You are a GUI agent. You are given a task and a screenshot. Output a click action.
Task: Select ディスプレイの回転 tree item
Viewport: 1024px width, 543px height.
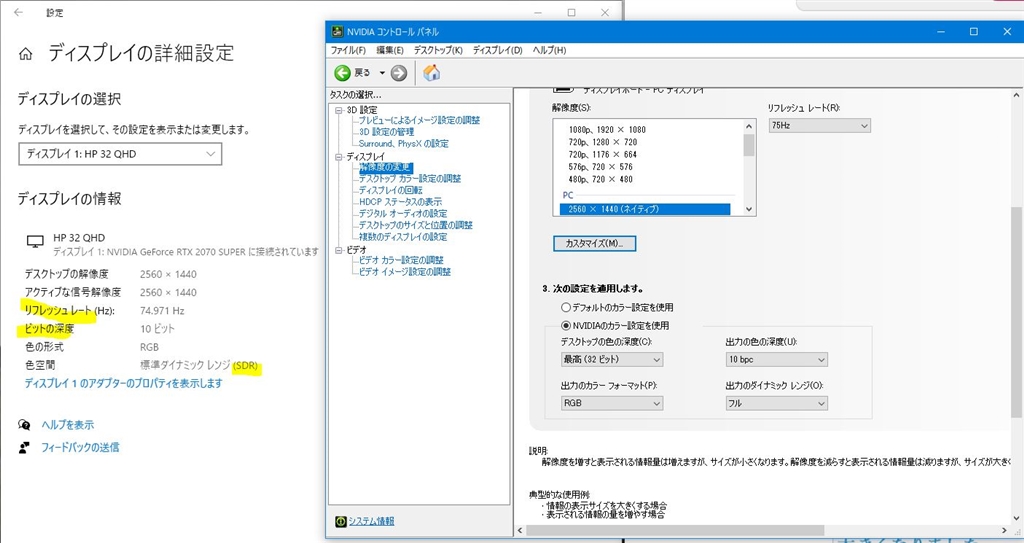[x=390, y=190]
